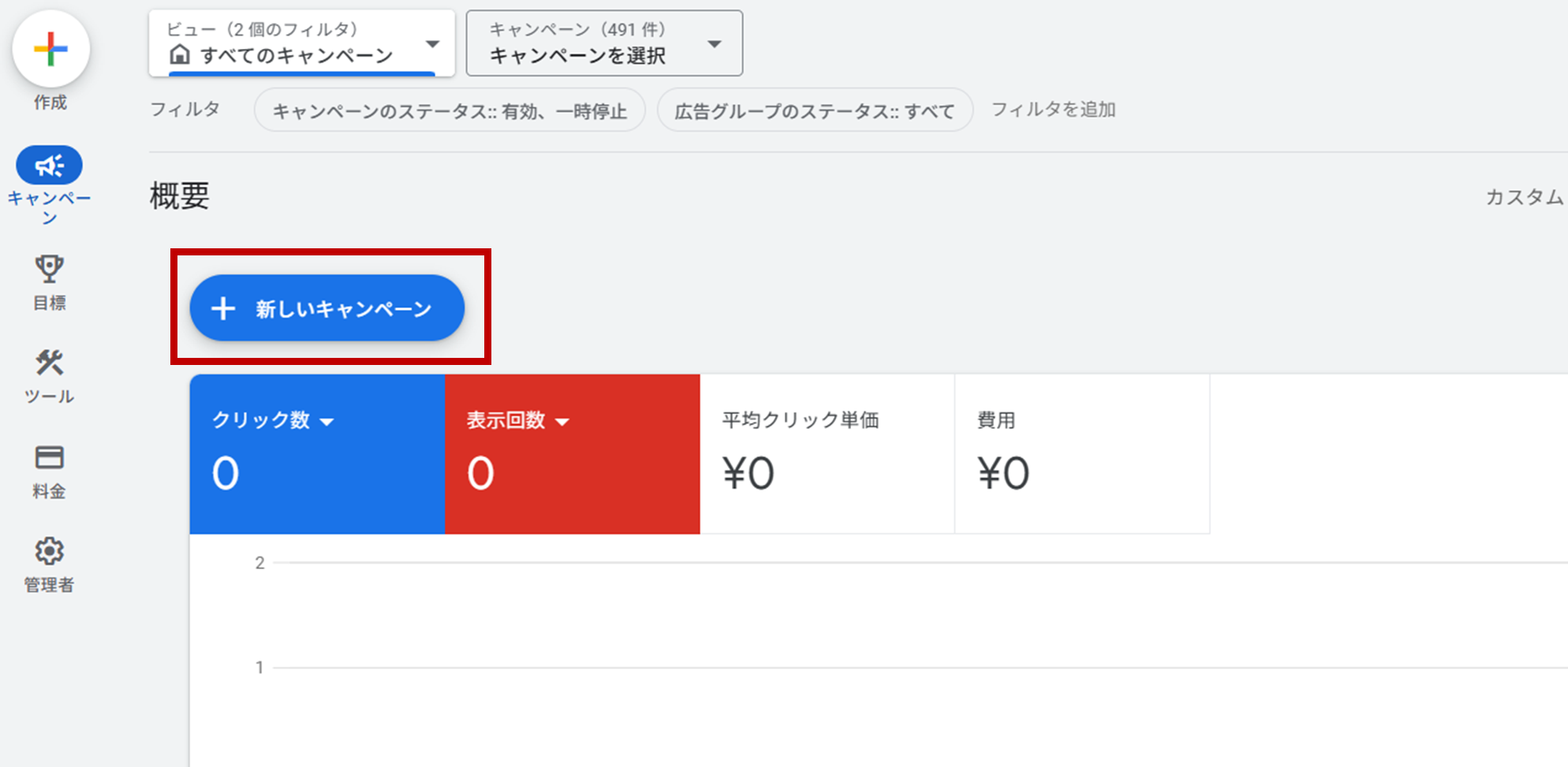1568x767 pixels.
Task: Expand the クリック数 metric dropdown arrow
Action: tap(327, 422)
